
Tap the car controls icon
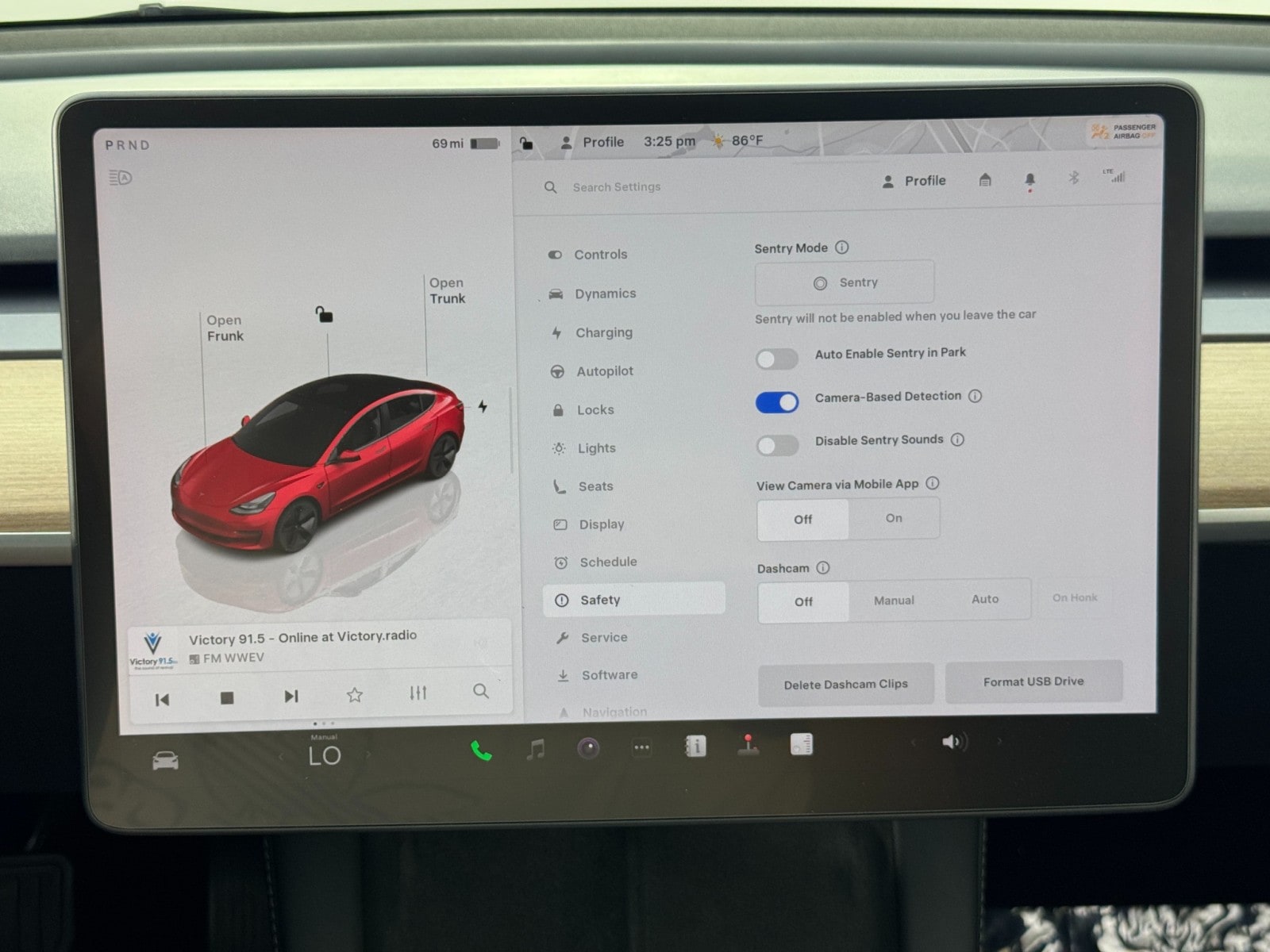click(x=165, y=761)
